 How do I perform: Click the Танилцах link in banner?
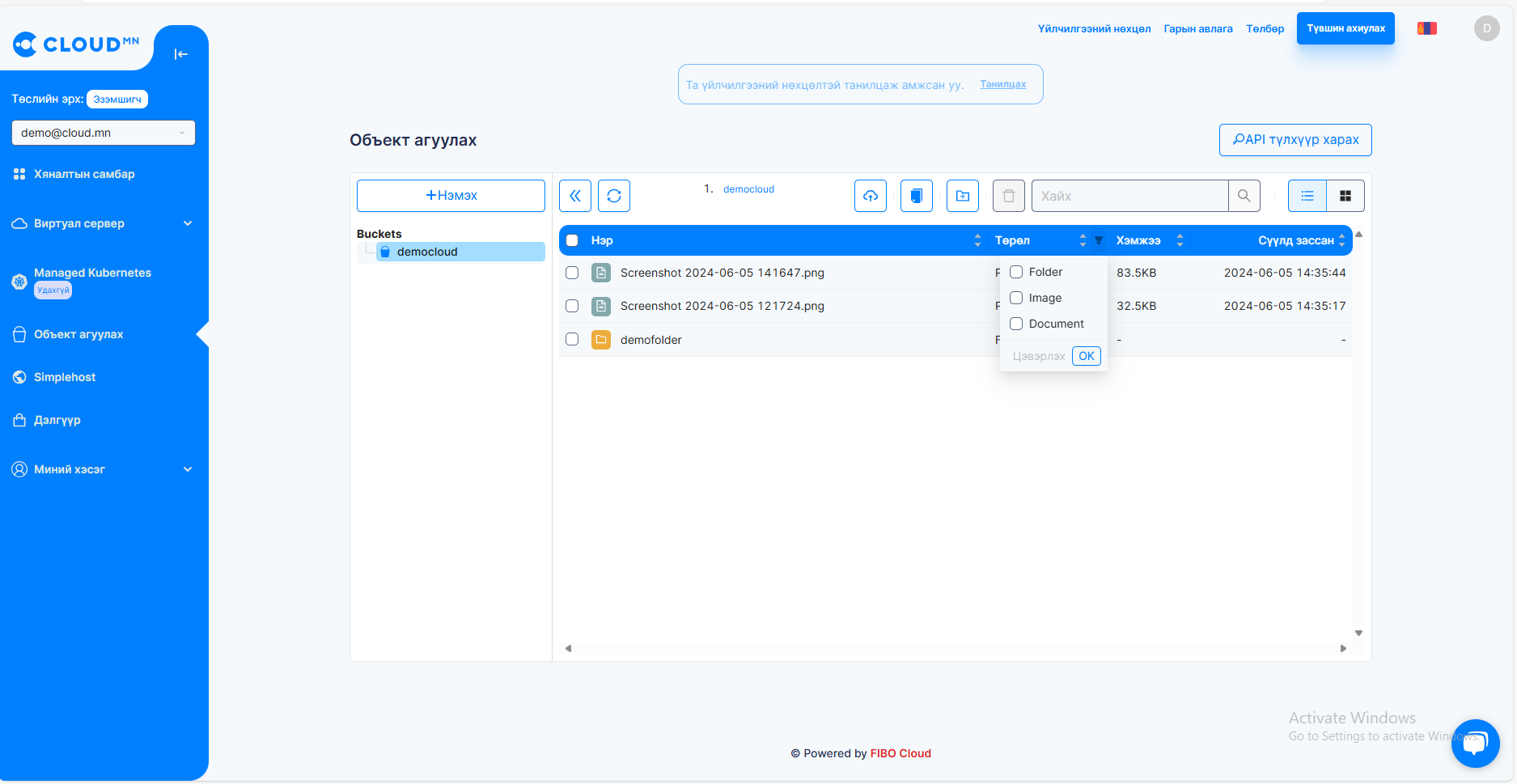tap(1003, 84)
